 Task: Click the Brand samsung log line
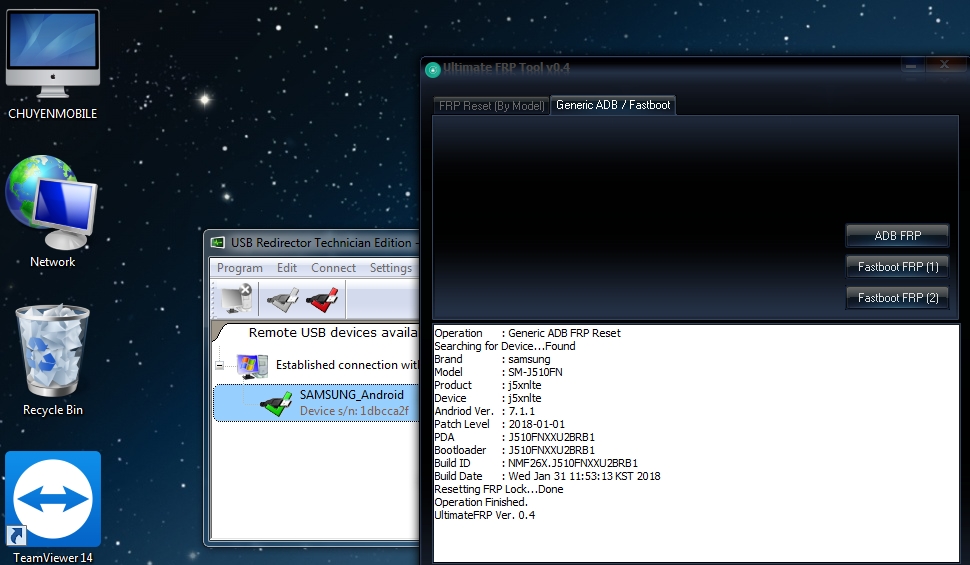(x=492, y=359)
